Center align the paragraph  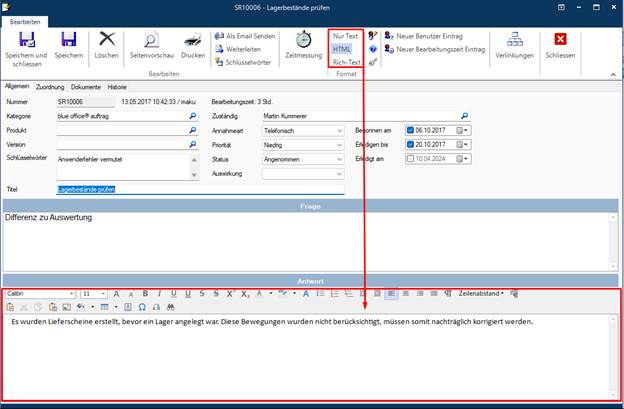point(406,294)
